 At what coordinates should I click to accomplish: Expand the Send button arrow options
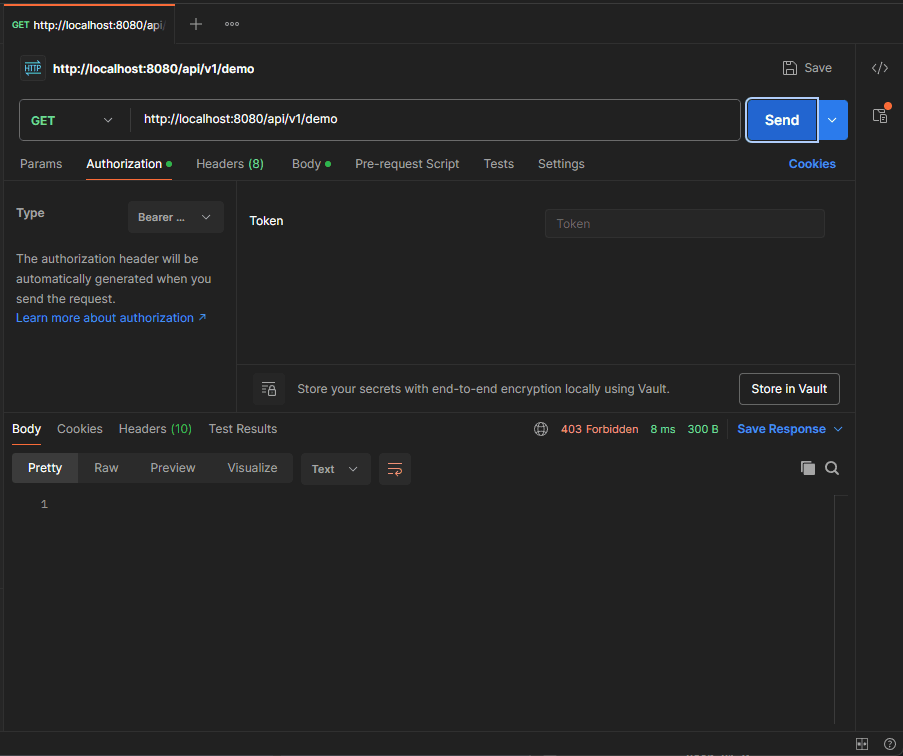click(832, 120)
